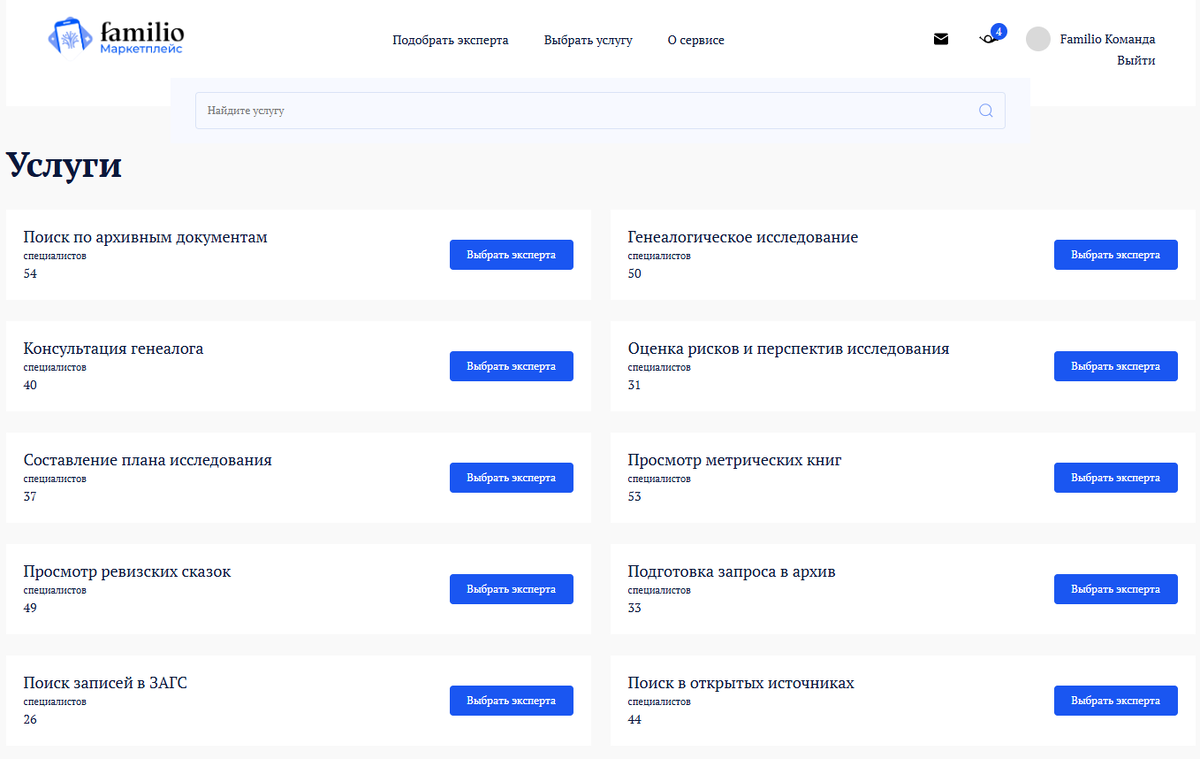Click the search magnifier icon
Screen dimensions: 1200x759
point(985,110)
